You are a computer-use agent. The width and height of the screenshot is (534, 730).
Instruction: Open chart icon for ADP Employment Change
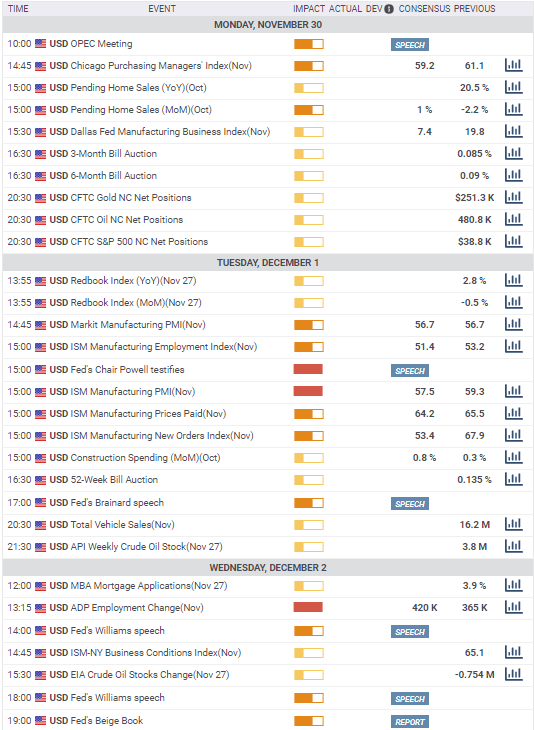514,608
